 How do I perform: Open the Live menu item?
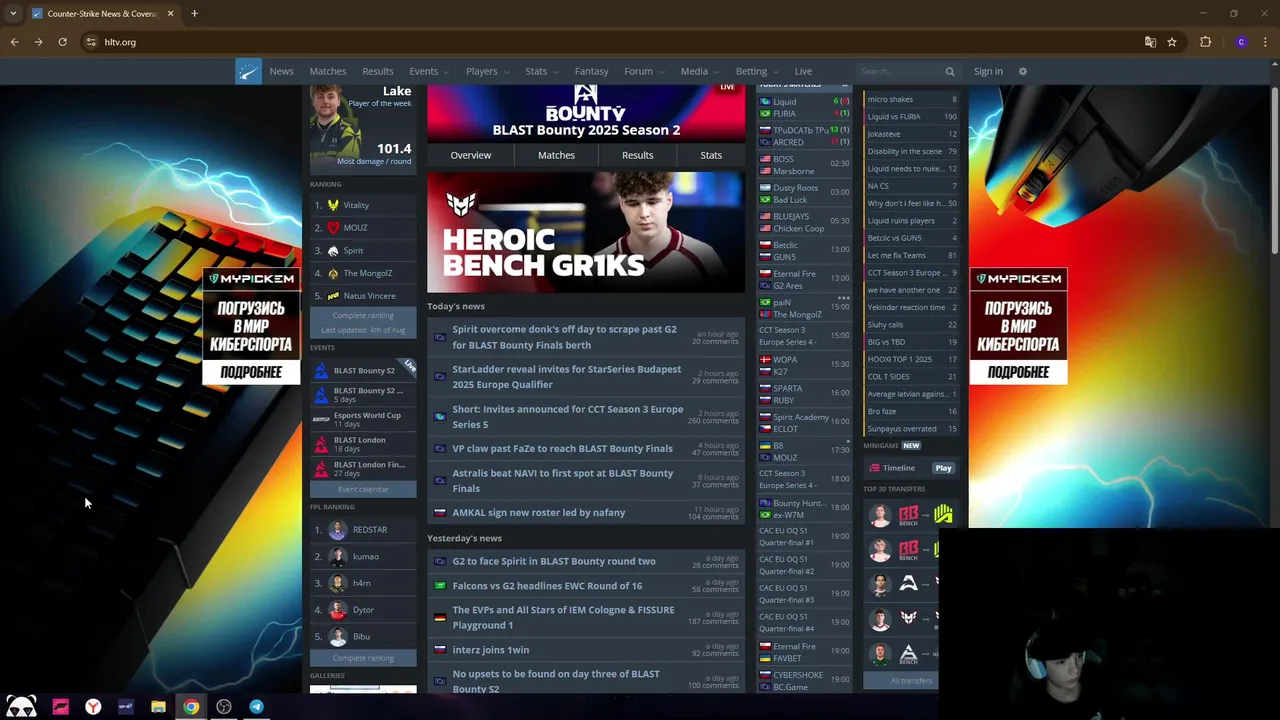click(803, 71)
